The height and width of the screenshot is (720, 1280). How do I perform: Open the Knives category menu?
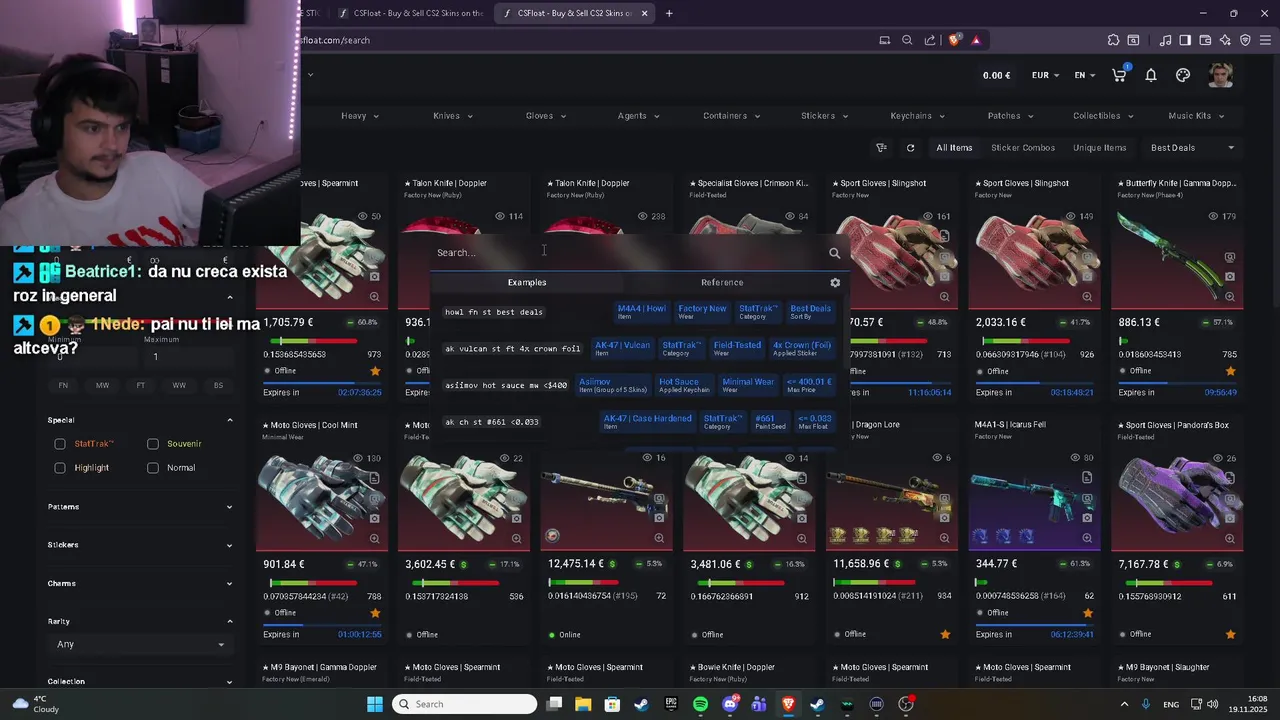click(452, 116)
